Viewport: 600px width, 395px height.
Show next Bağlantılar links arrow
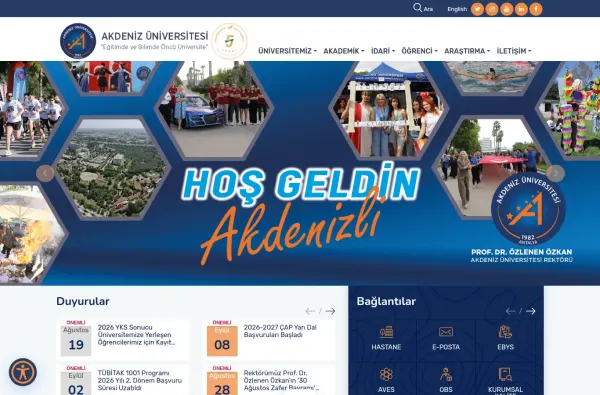point(530,311)
